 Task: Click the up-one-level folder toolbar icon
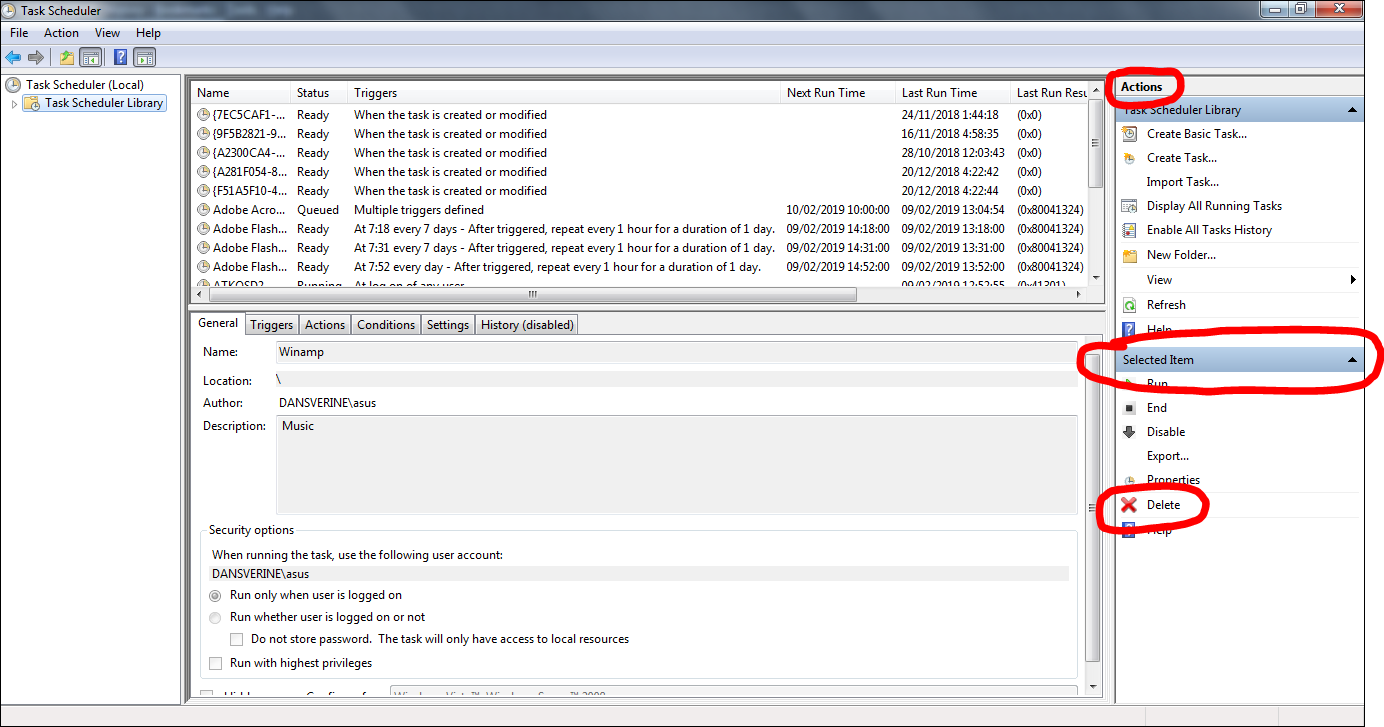tap(66, 57)
